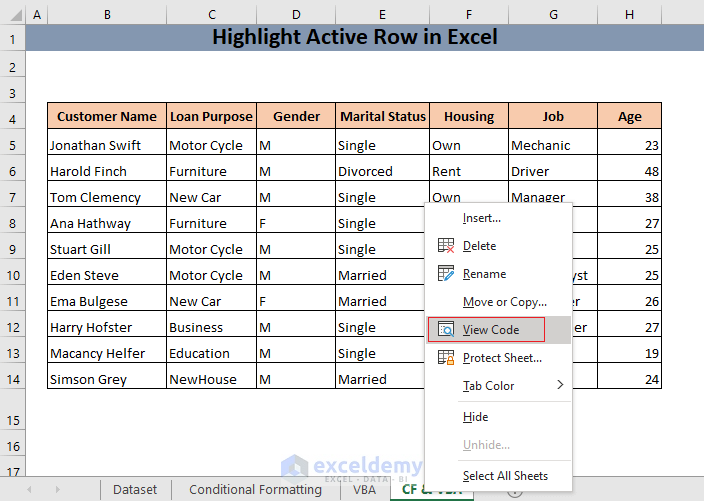Open the Conditional Formatting sheet tab
This screenshot has height=501, width=704.
click(x=255, y=489)
